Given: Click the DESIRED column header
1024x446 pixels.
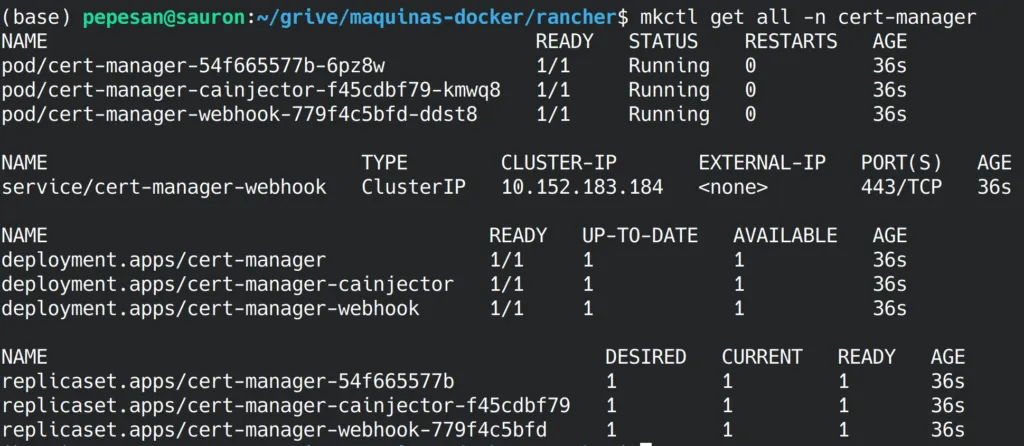Looking at the screenshot, I should 646,357.
